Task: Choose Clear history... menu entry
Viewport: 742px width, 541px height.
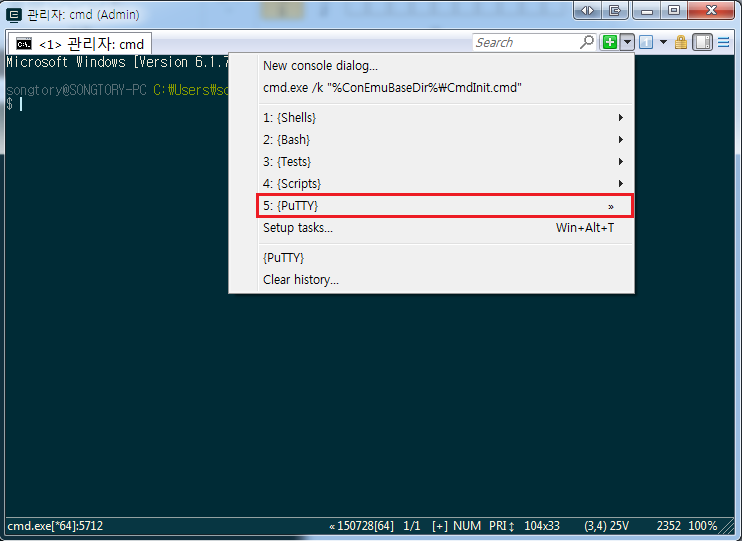Action: click(x=445, y=280)
